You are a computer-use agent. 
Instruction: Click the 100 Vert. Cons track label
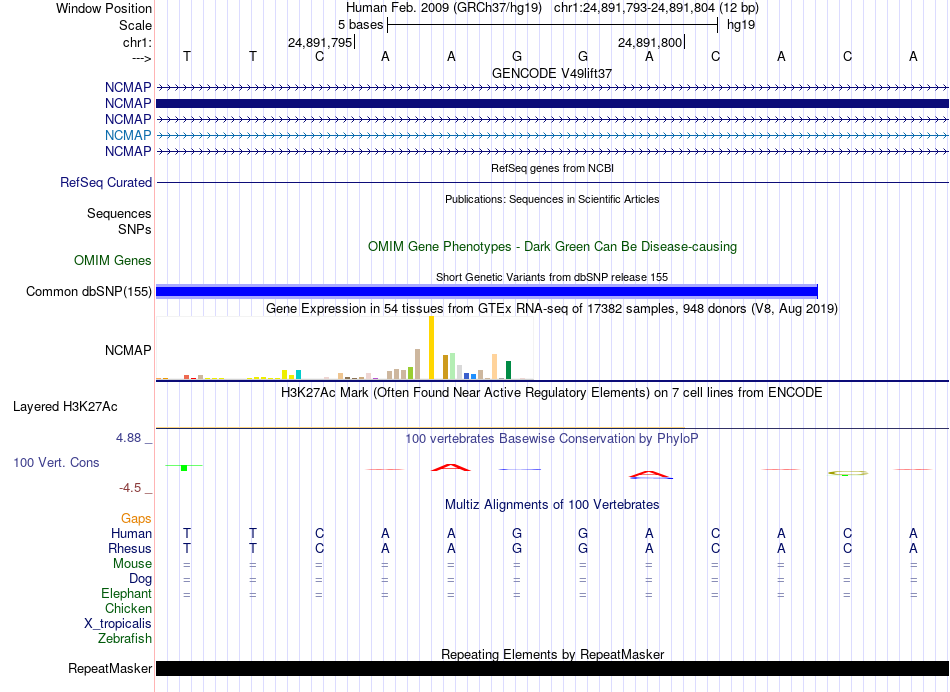tap(56, 463)
